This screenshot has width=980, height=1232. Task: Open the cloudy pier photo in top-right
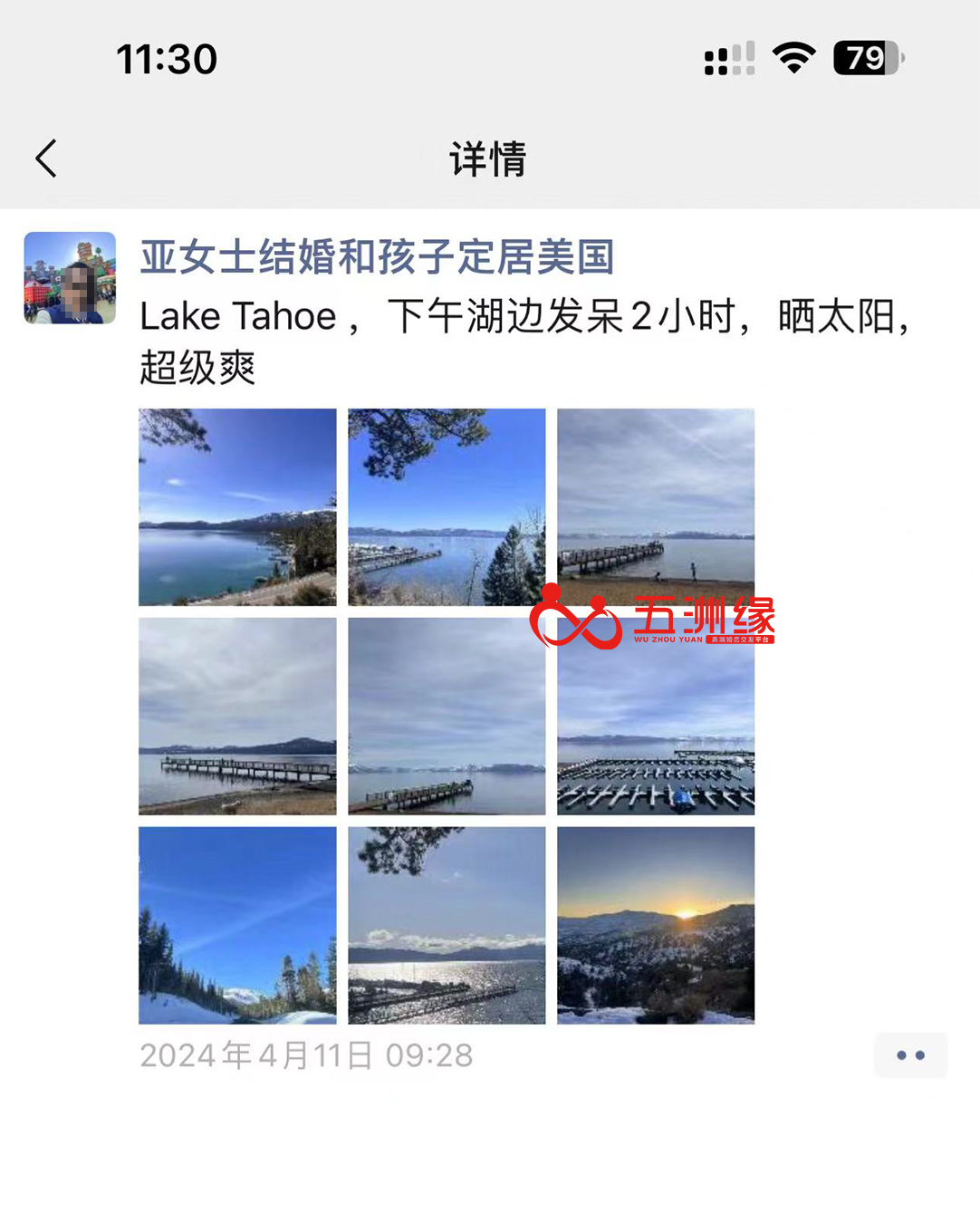[x=656, y=507]
